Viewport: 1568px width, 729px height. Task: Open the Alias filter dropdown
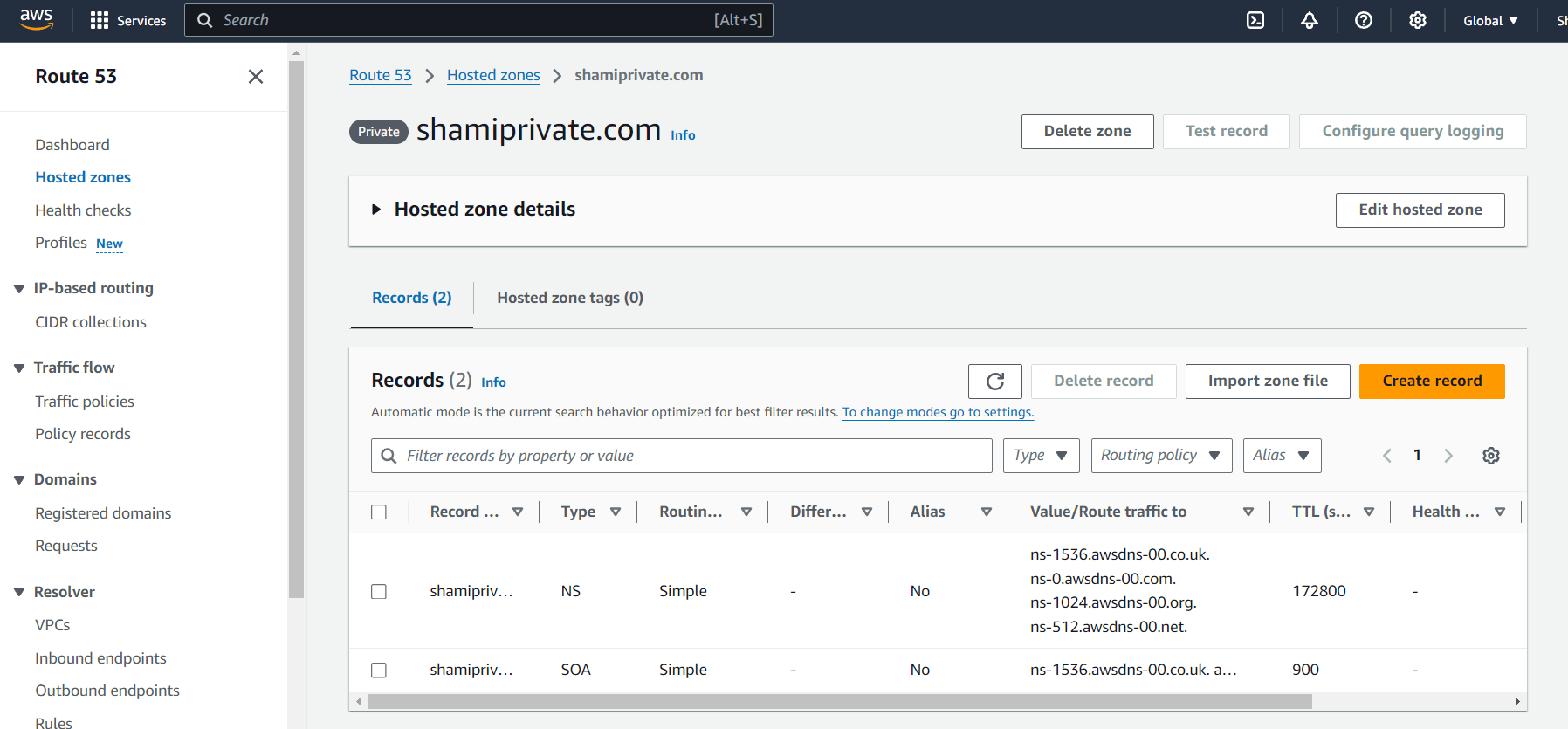coord(1283,456)
